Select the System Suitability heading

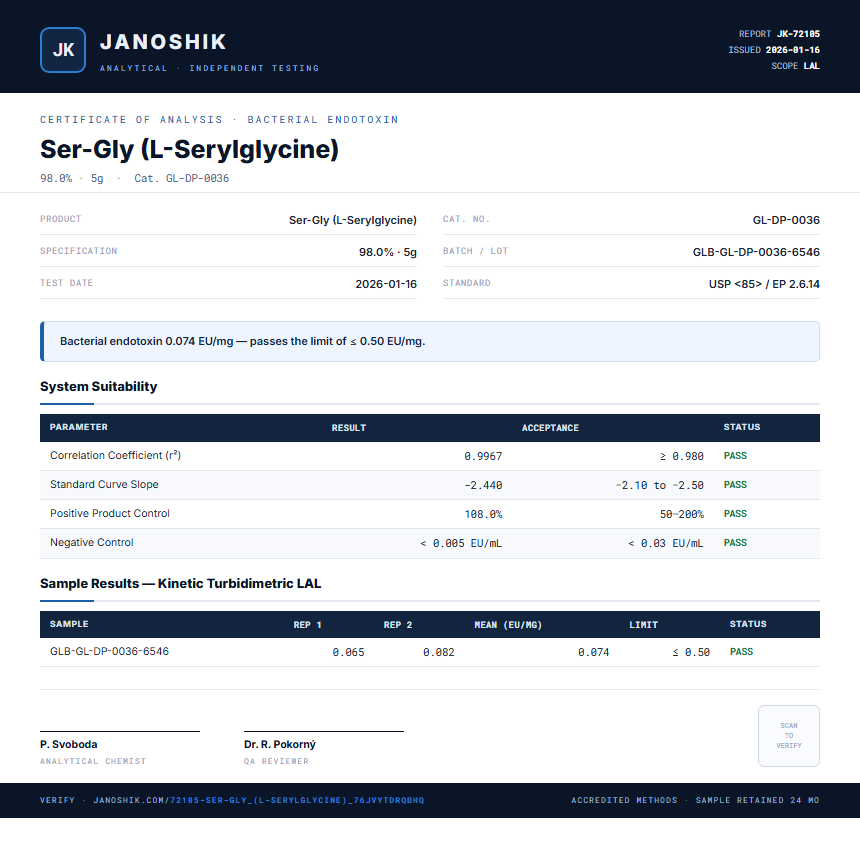tap(99, 386)
